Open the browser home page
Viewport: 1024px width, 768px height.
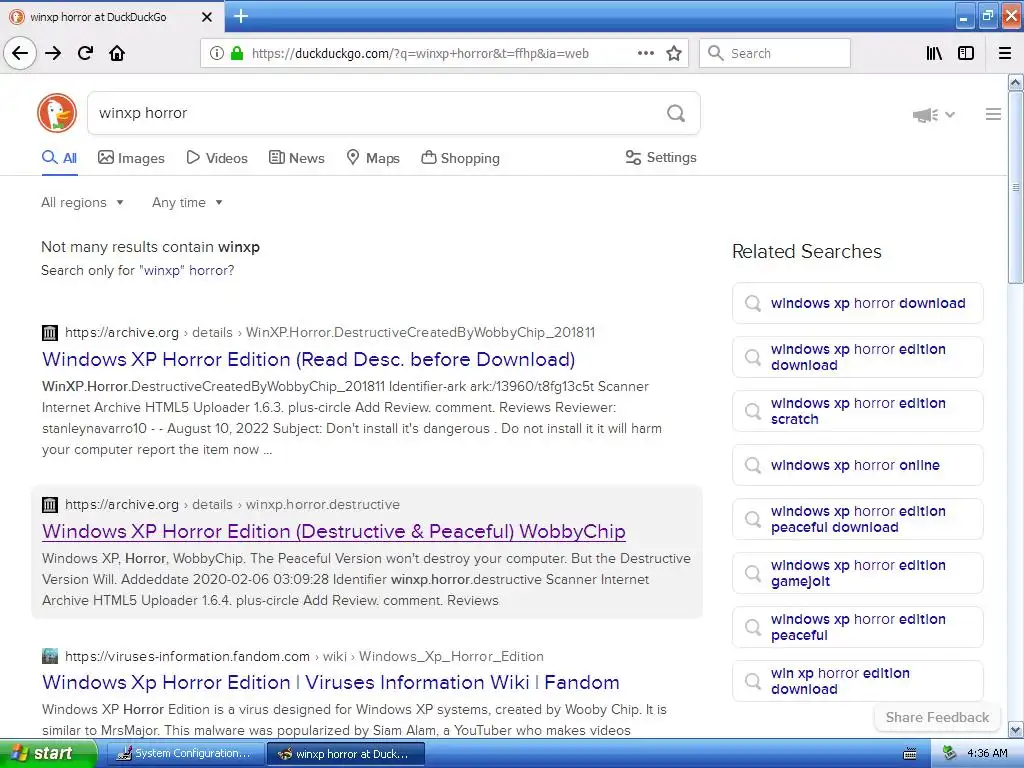click(117, 53)
